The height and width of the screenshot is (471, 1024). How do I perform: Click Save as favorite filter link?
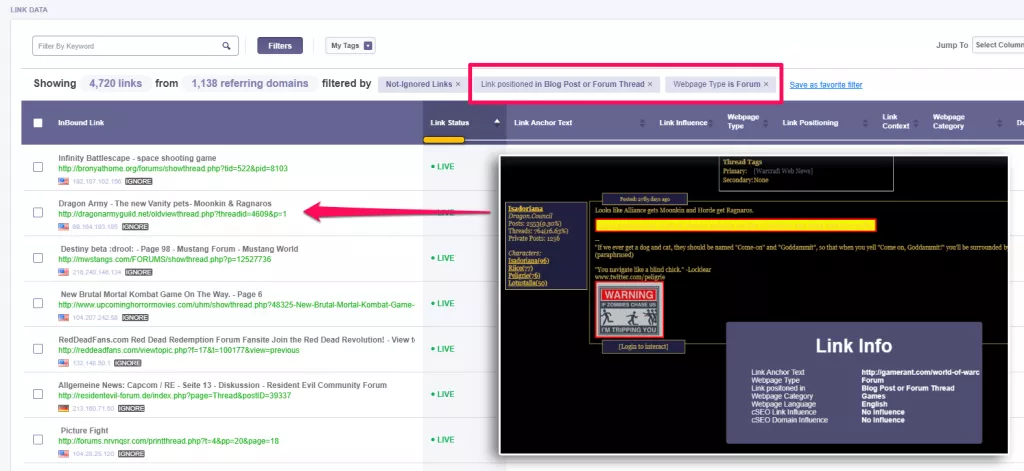pyautogui.click(x=825, y=85)
